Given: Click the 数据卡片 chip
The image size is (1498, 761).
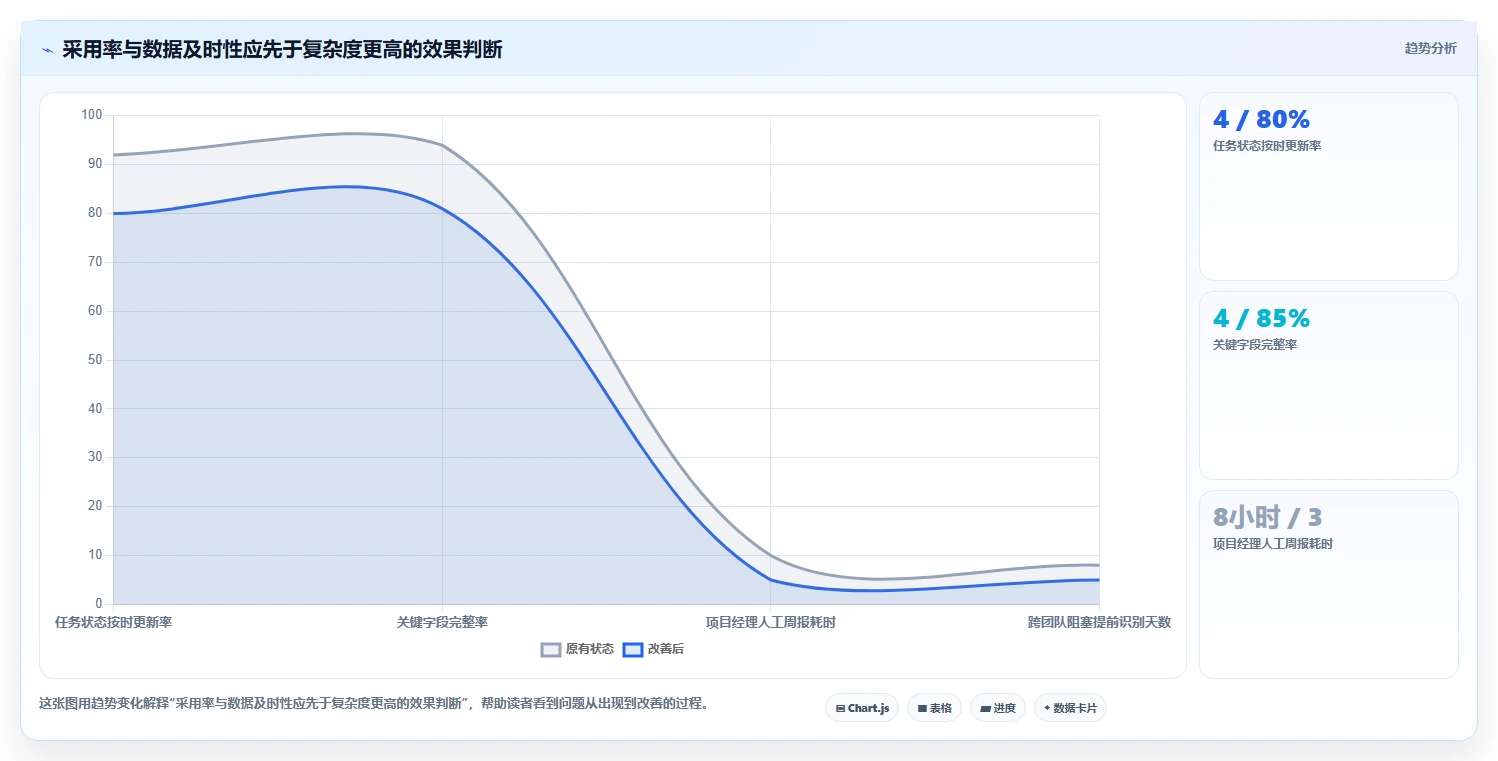Looking at the screenshot, I should [x=1070, y=708].
